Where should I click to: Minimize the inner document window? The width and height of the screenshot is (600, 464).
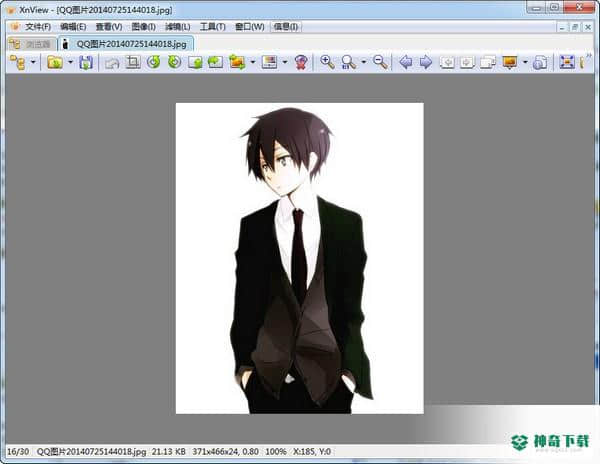562,27
